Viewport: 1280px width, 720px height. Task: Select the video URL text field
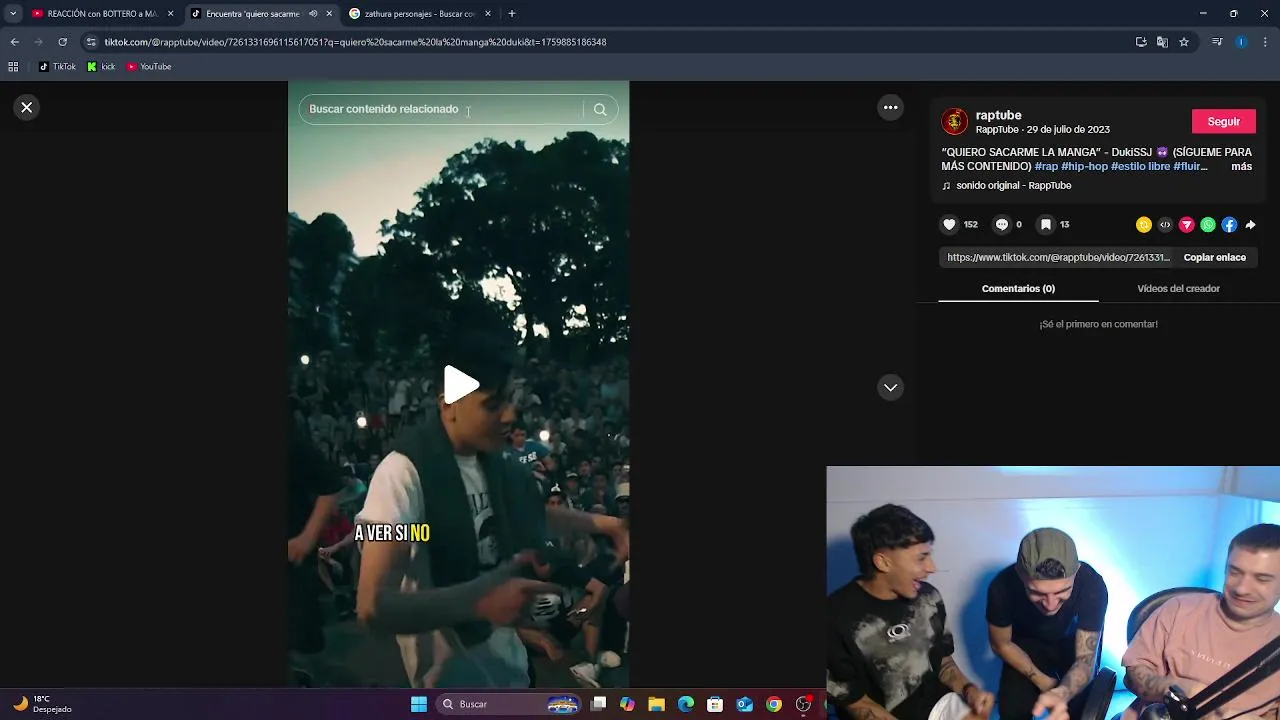(1058, 257)
